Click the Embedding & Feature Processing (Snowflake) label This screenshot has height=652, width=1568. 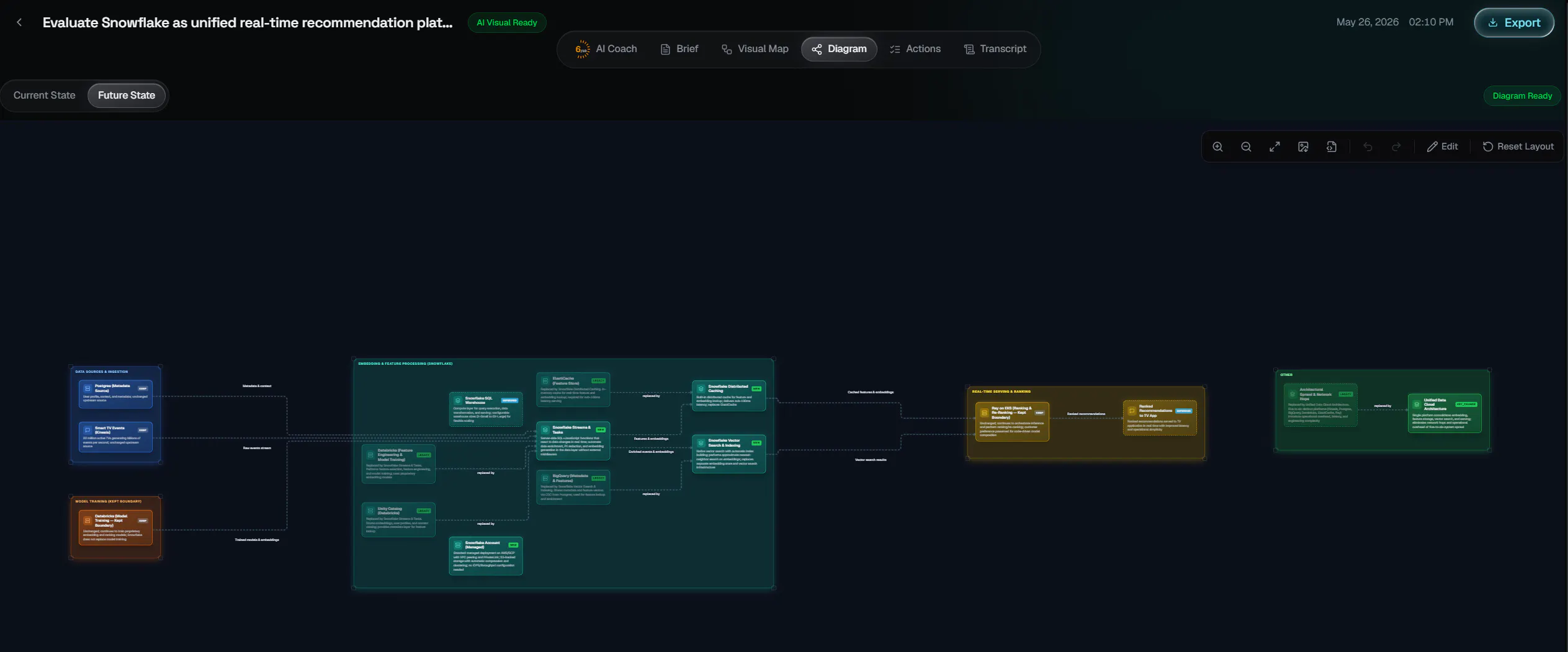click(406, 364)
